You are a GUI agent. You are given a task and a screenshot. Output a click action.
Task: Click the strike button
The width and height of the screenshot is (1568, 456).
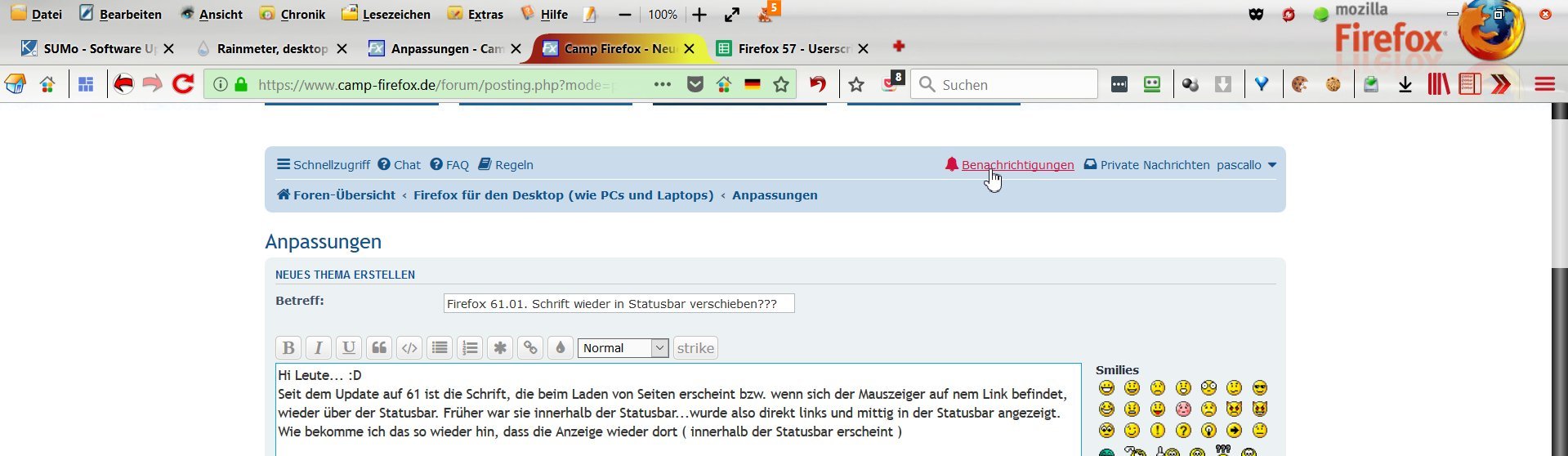(x=695, y=347)
